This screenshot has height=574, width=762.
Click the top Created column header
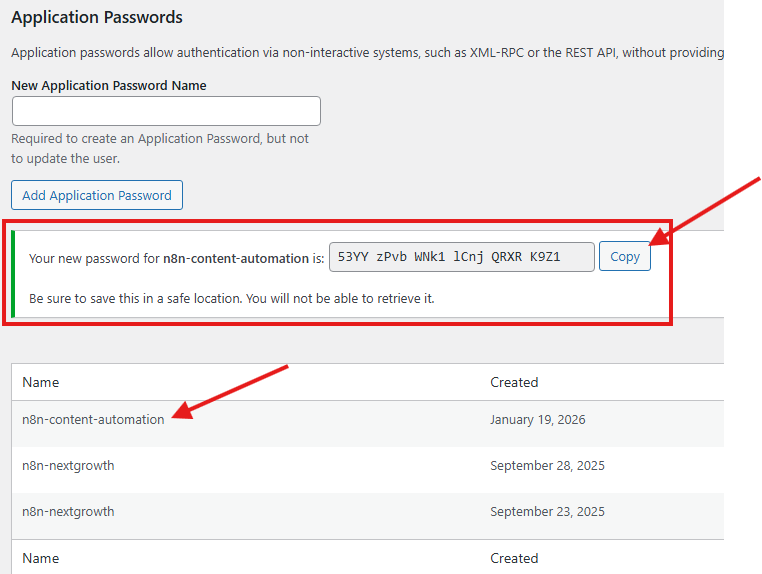pos(514,382)
